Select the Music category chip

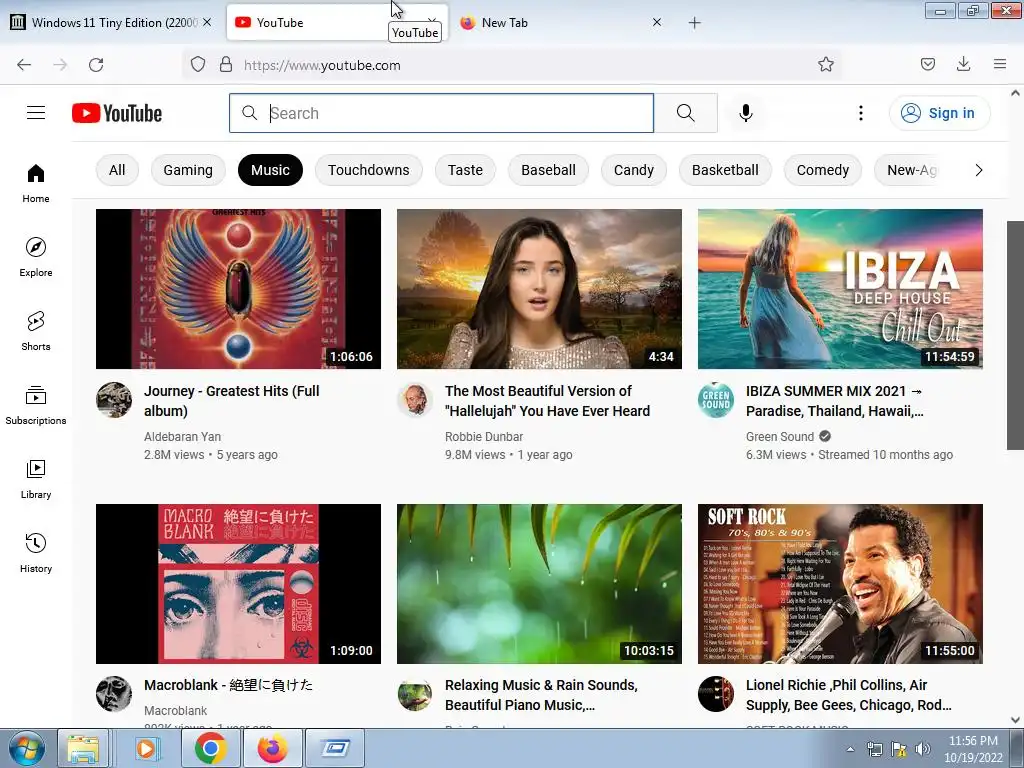(270, 170)
